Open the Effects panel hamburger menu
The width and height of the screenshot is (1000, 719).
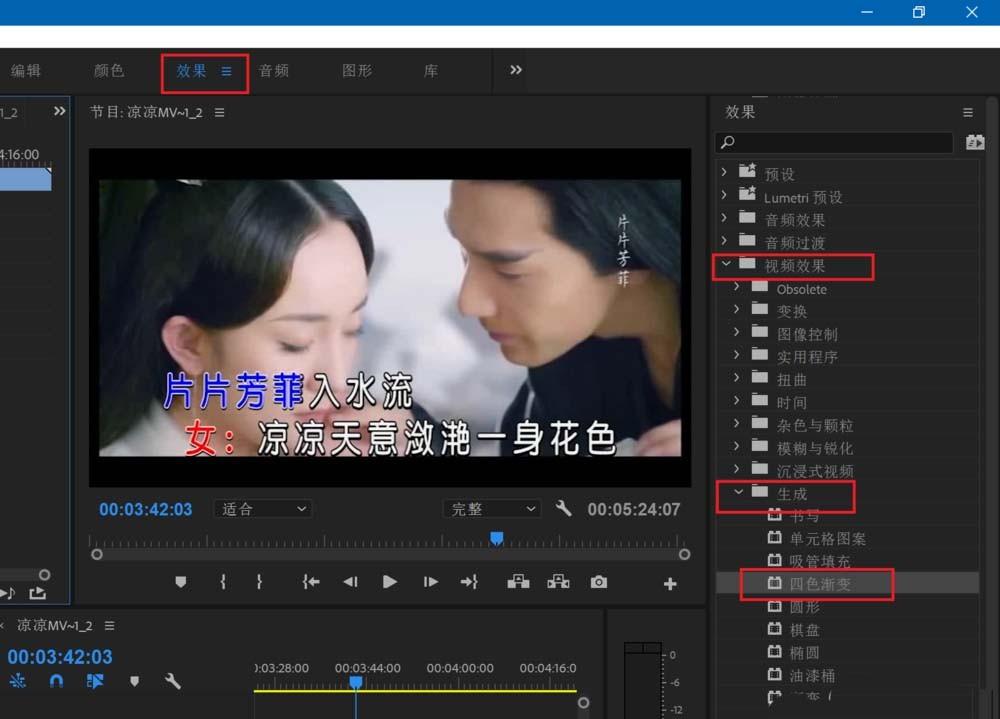[x=967, y=112]
